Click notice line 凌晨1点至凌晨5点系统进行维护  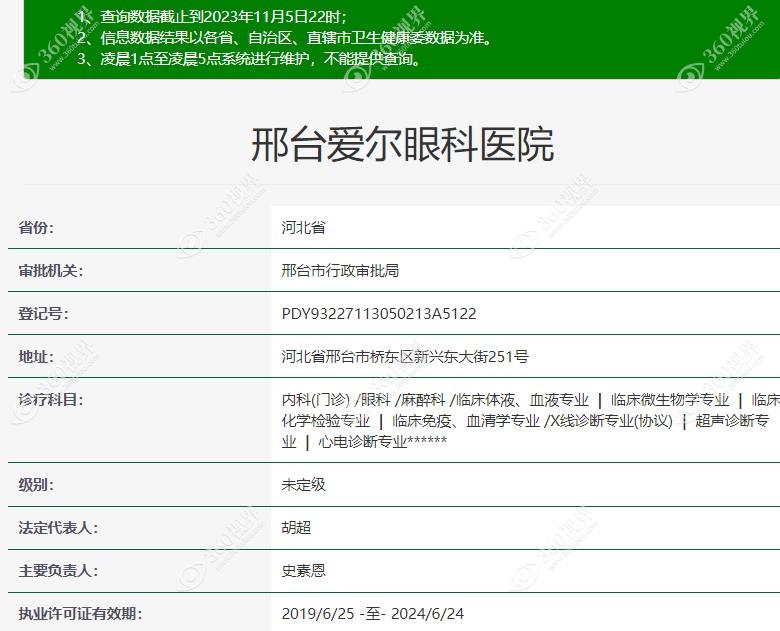coord(249,59)
